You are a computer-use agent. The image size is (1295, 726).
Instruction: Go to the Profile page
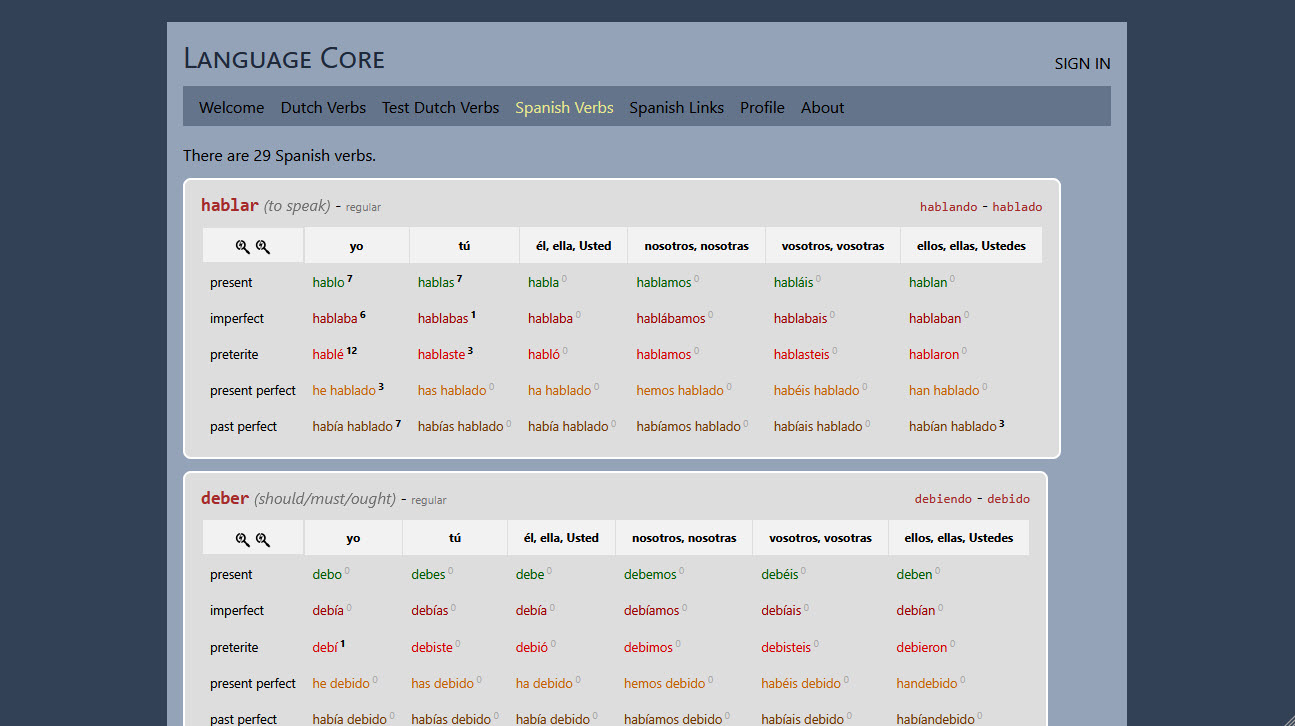762,107
